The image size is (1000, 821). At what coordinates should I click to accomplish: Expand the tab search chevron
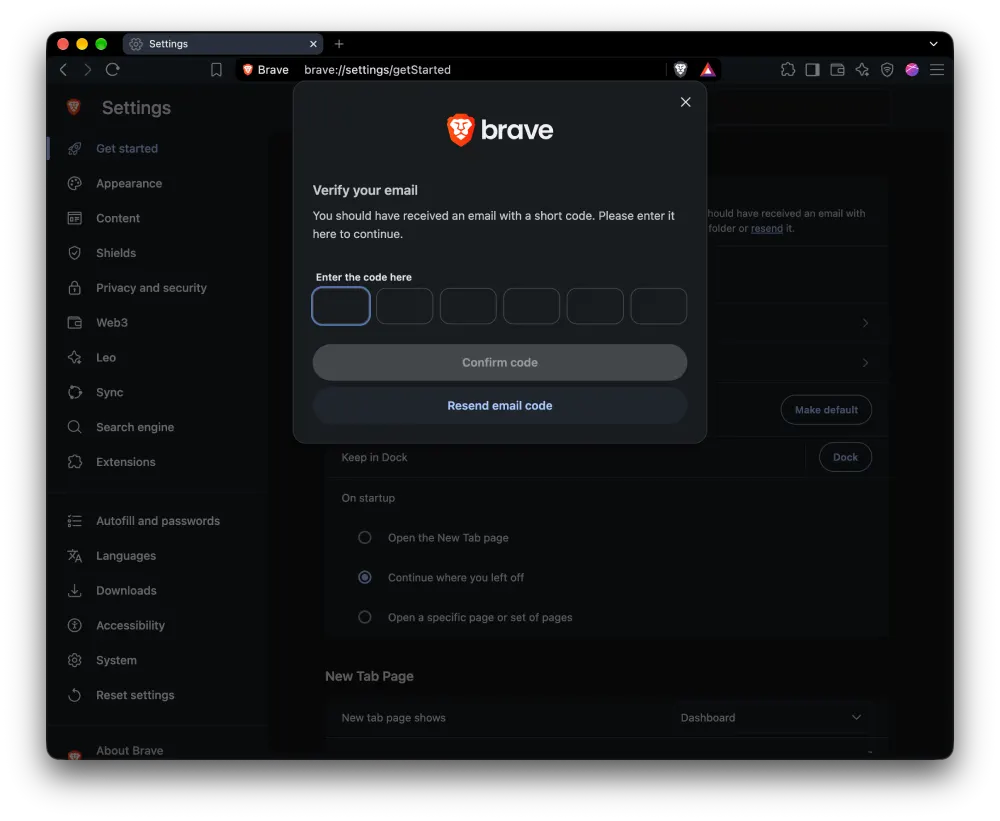[x=933, y=43]
